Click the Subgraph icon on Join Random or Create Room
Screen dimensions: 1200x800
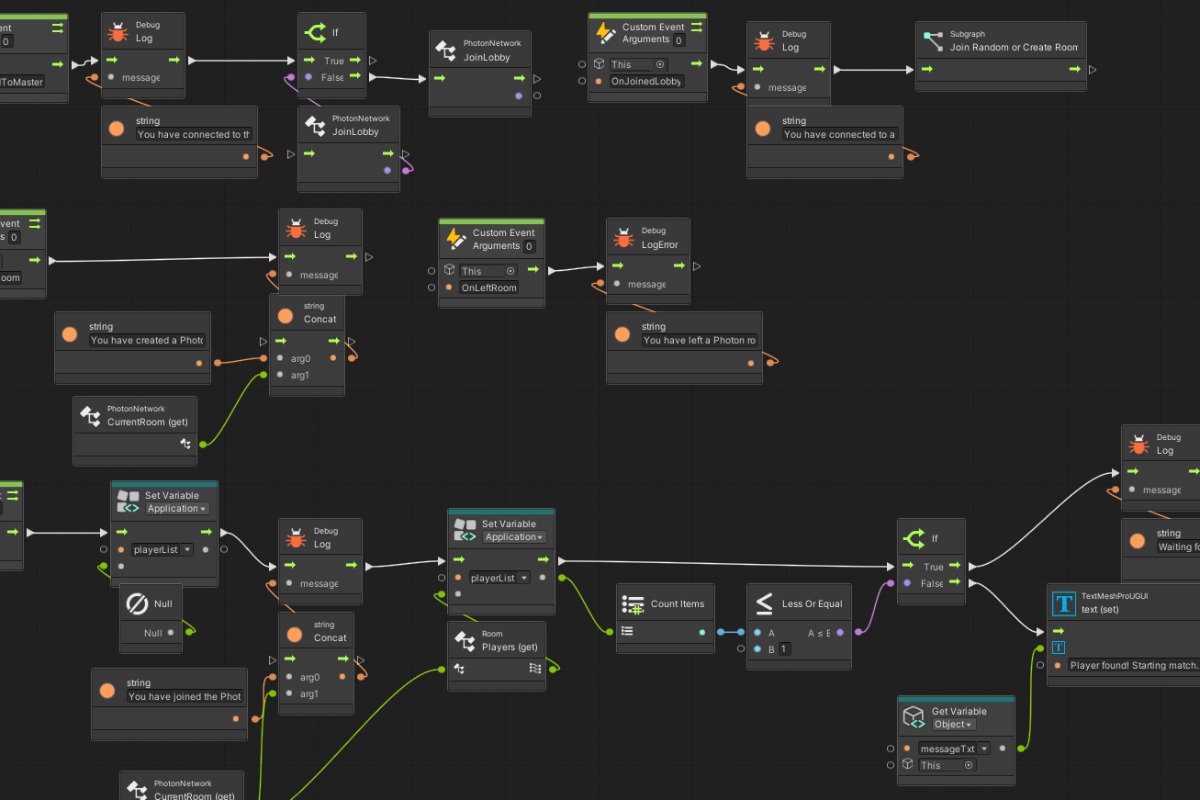tap(933, 41)
